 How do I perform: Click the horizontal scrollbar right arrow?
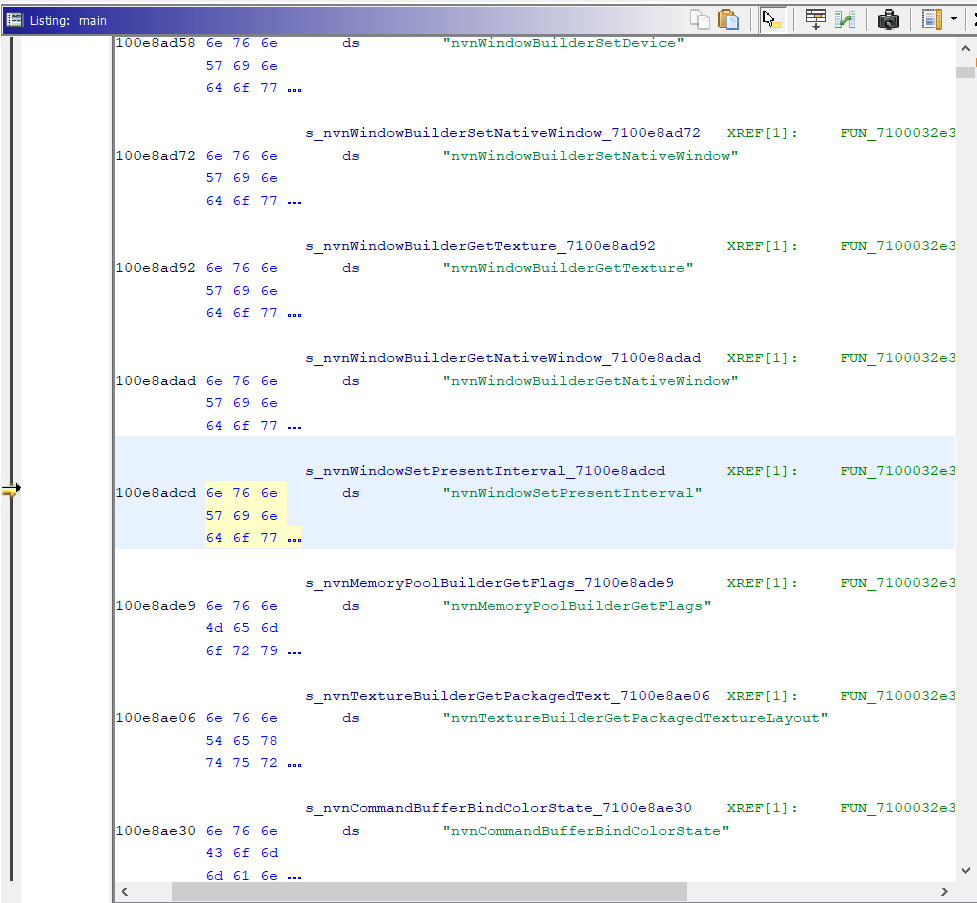point(945,892)
